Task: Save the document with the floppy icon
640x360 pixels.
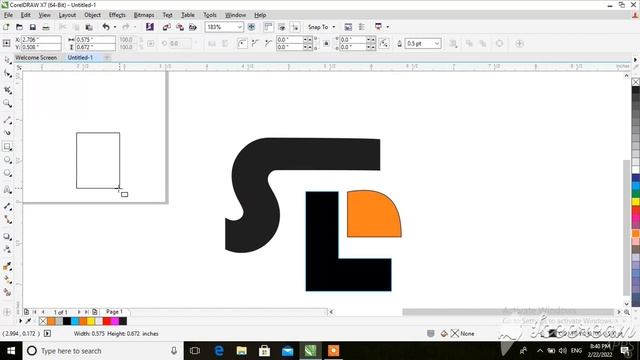Action: coord(33,27)
